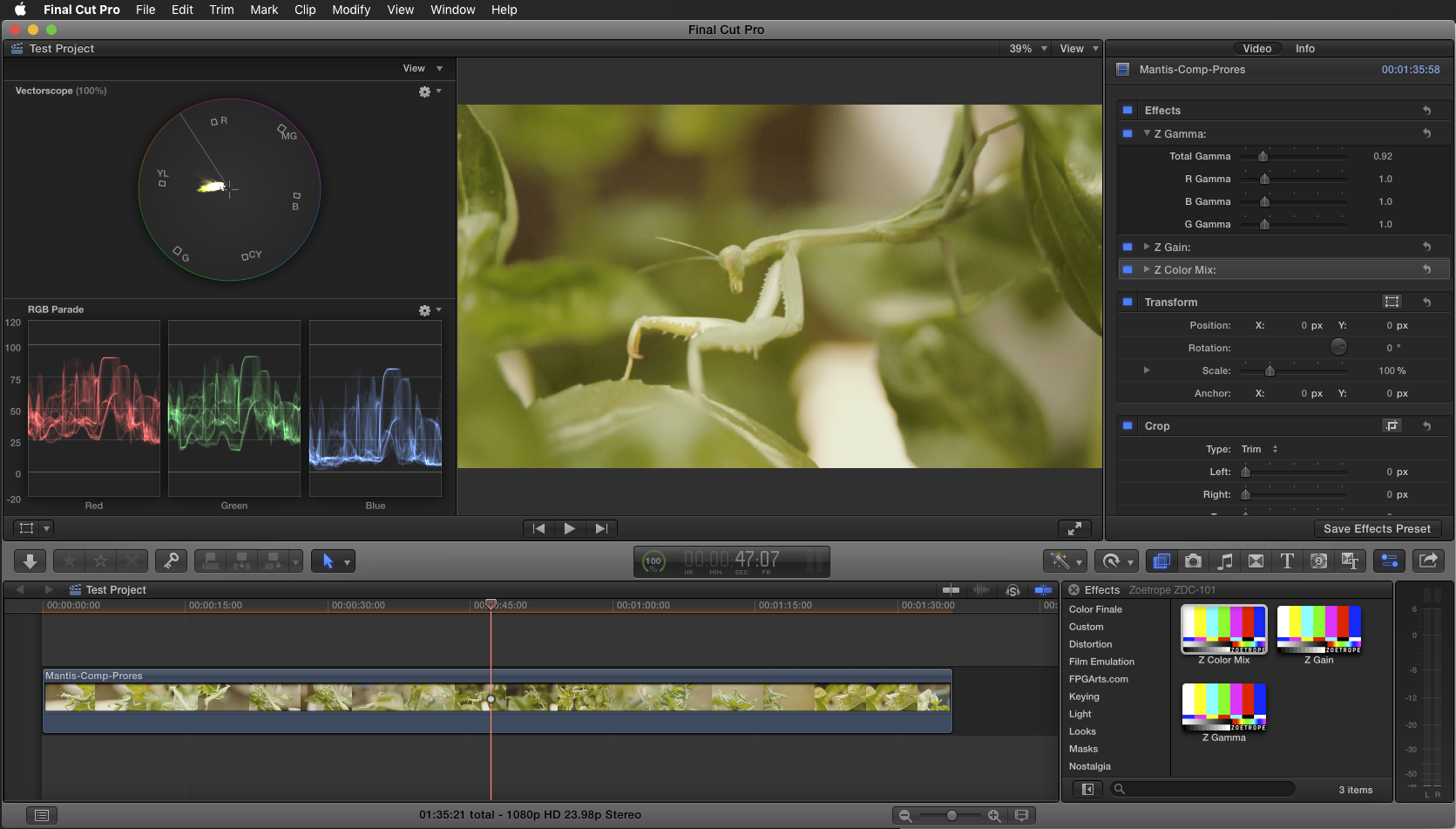The image size is (1456, 829).
Task: Toggle the Inspector panel button
Action: tap(1390, 561)
